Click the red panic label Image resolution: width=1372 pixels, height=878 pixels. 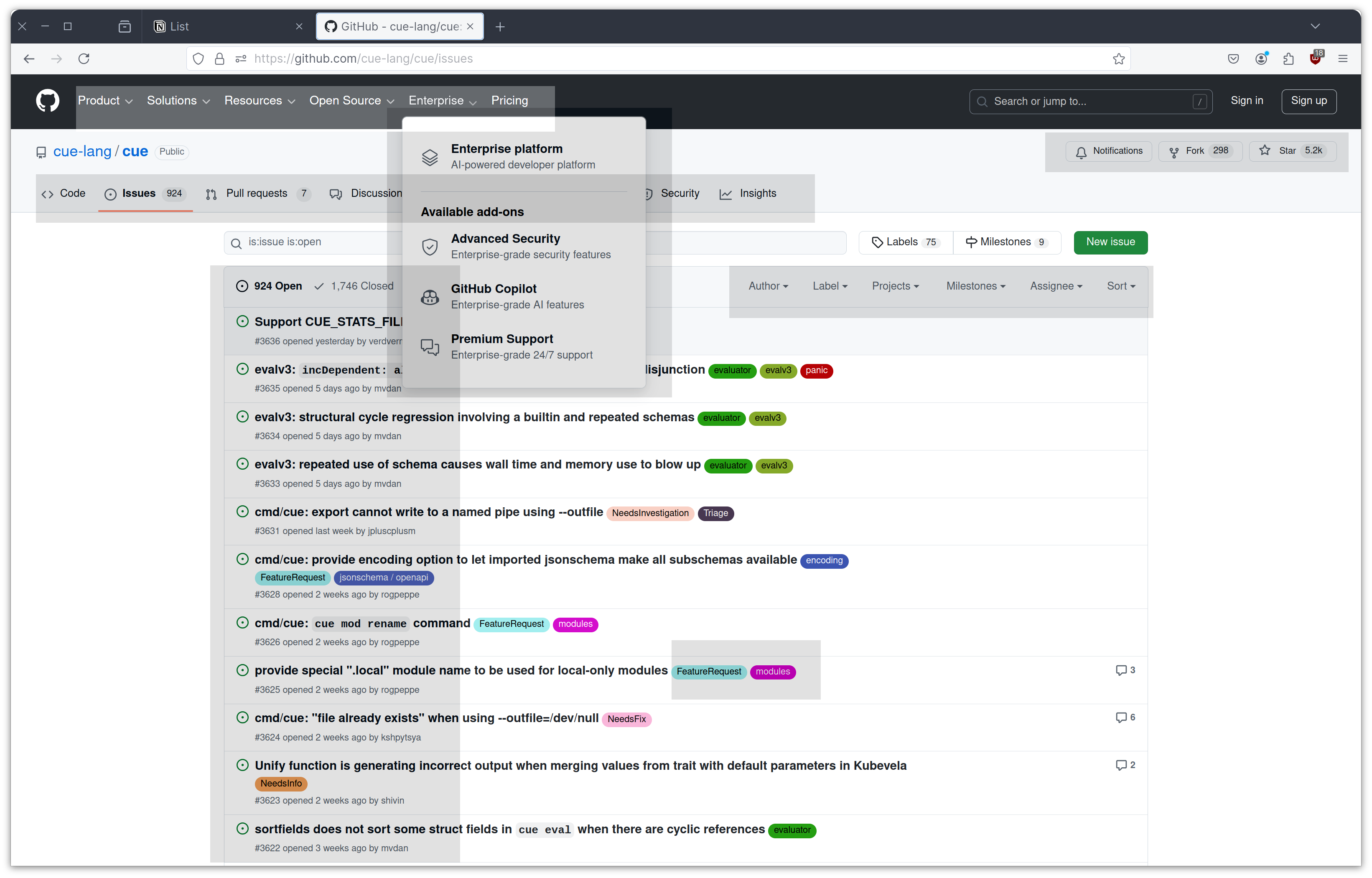point(816,371)
